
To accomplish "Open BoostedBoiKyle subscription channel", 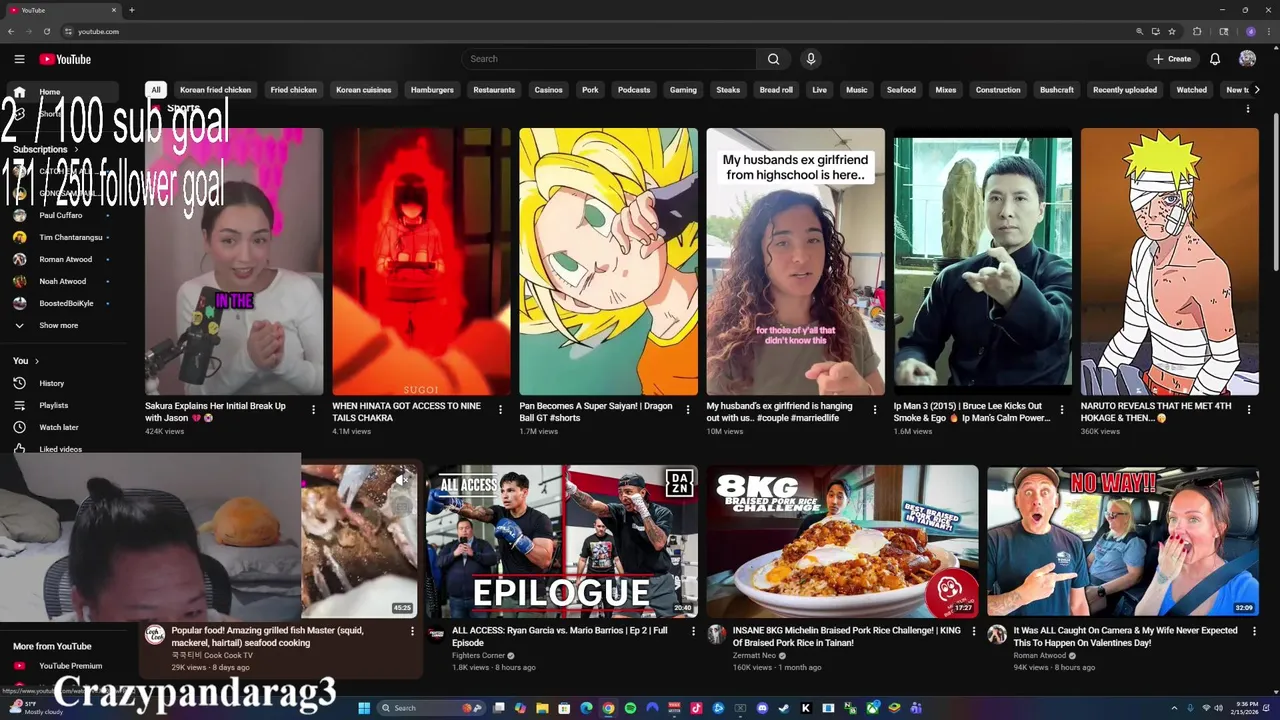I will (66, 303).
